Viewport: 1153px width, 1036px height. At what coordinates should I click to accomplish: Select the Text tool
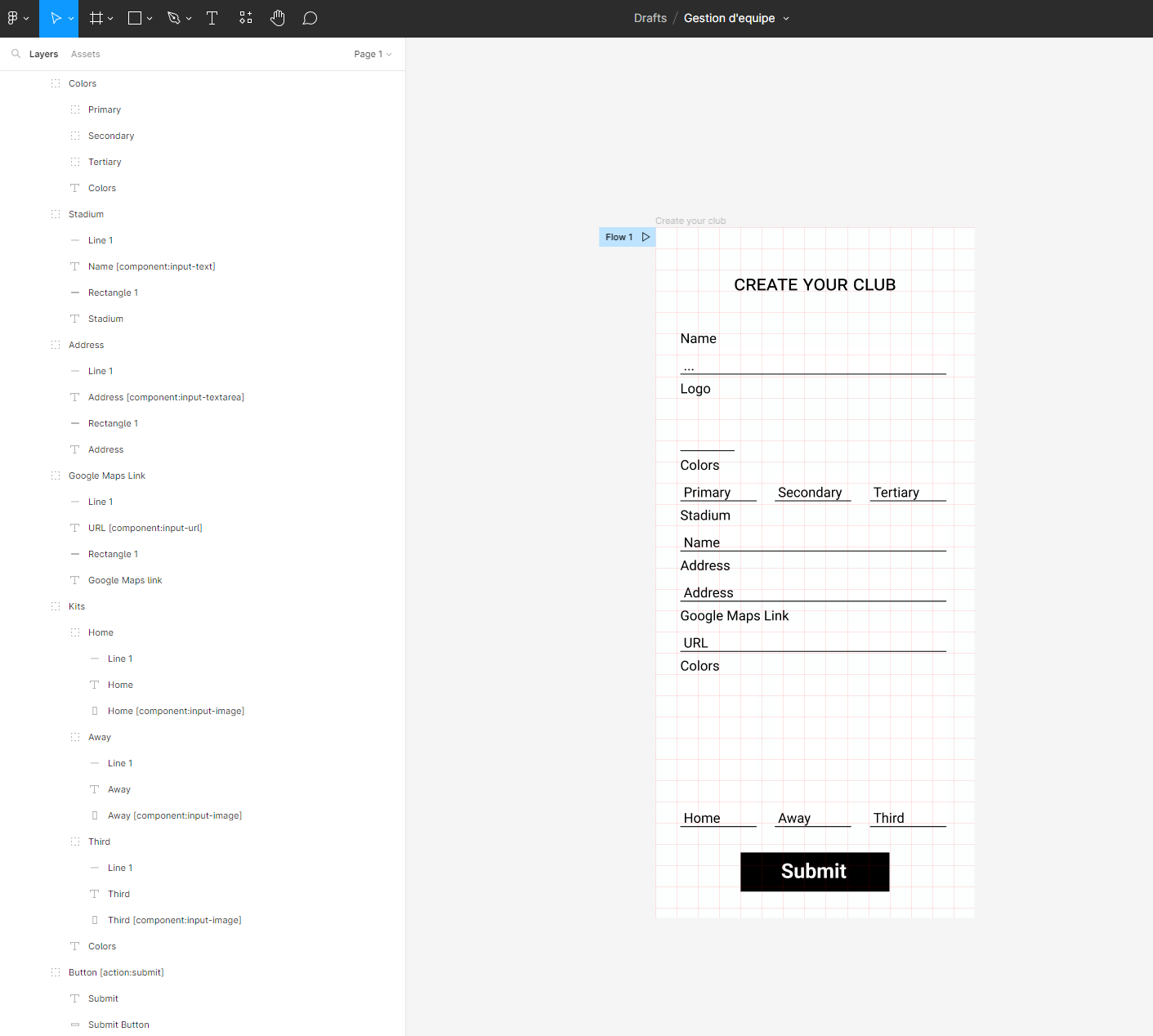212,18
